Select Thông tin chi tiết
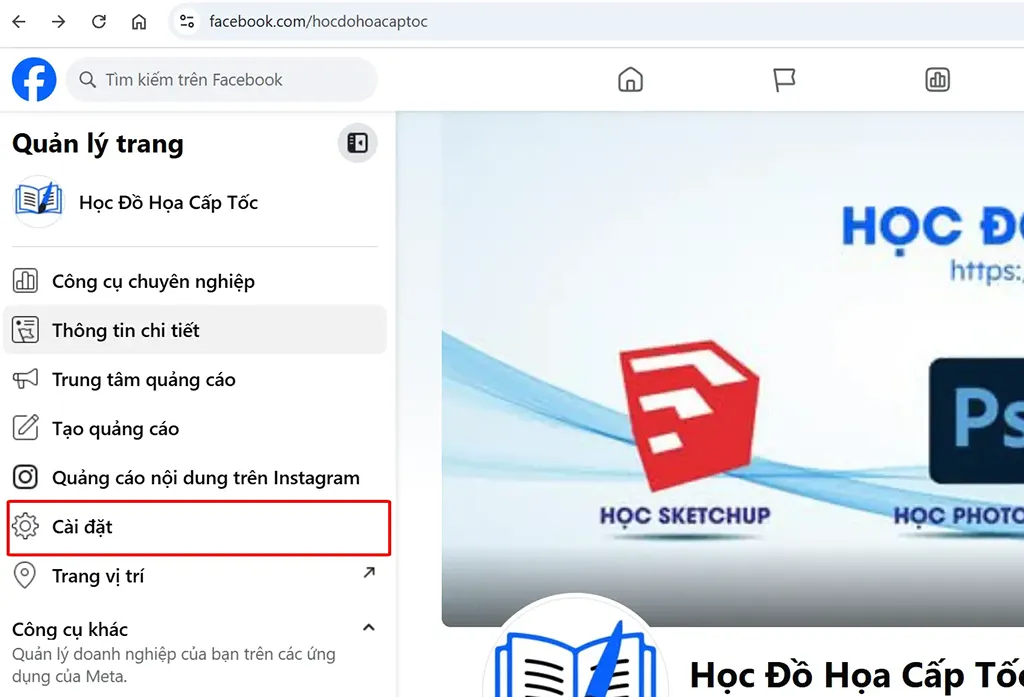Viewport: 1024px width, 697px height. tap(126, 330)
